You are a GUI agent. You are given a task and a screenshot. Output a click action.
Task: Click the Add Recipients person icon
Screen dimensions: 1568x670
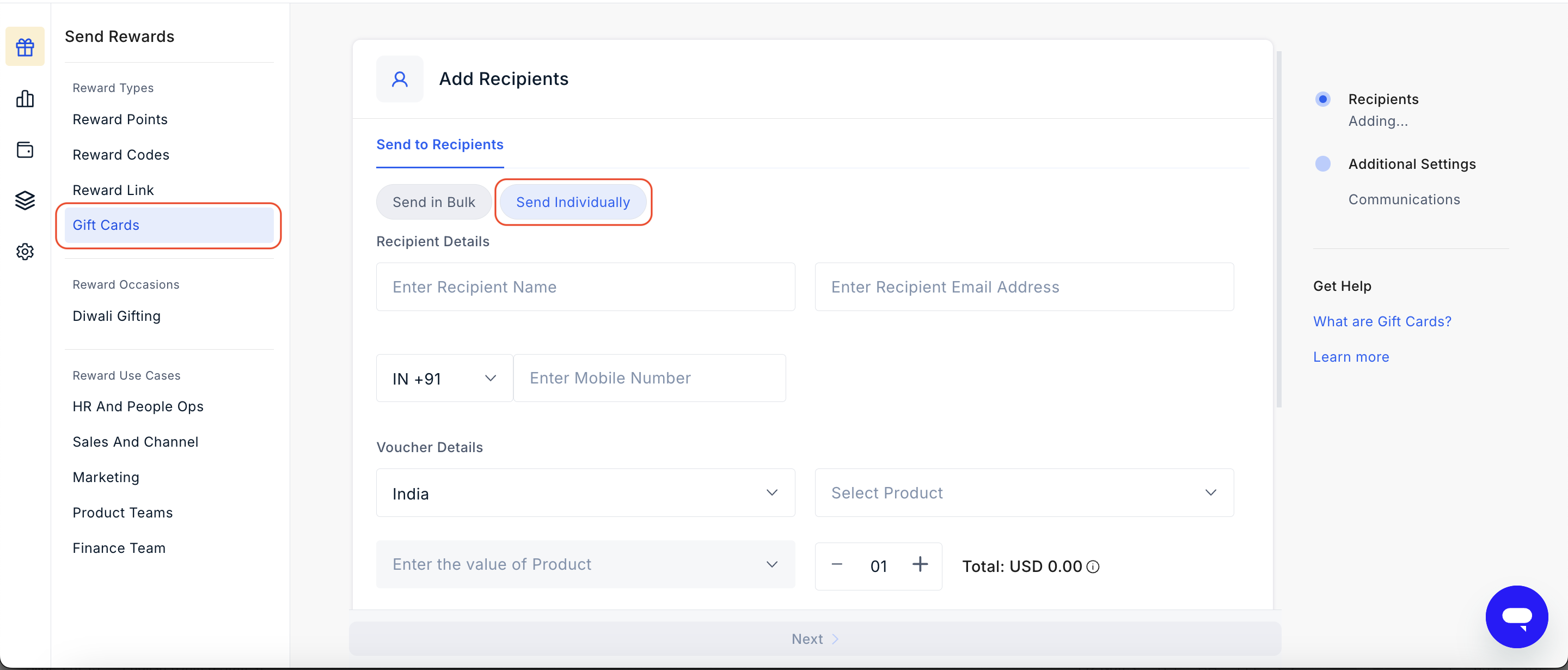pos(400,79)
